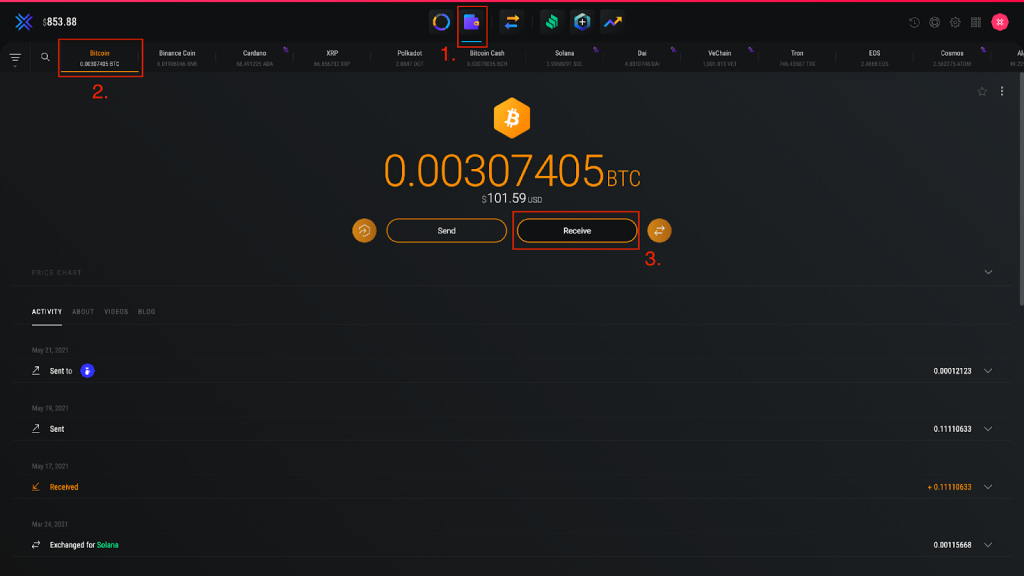1024x576 pixels.
Task: Click the pink profile avatar icon
Action: 1000,22
